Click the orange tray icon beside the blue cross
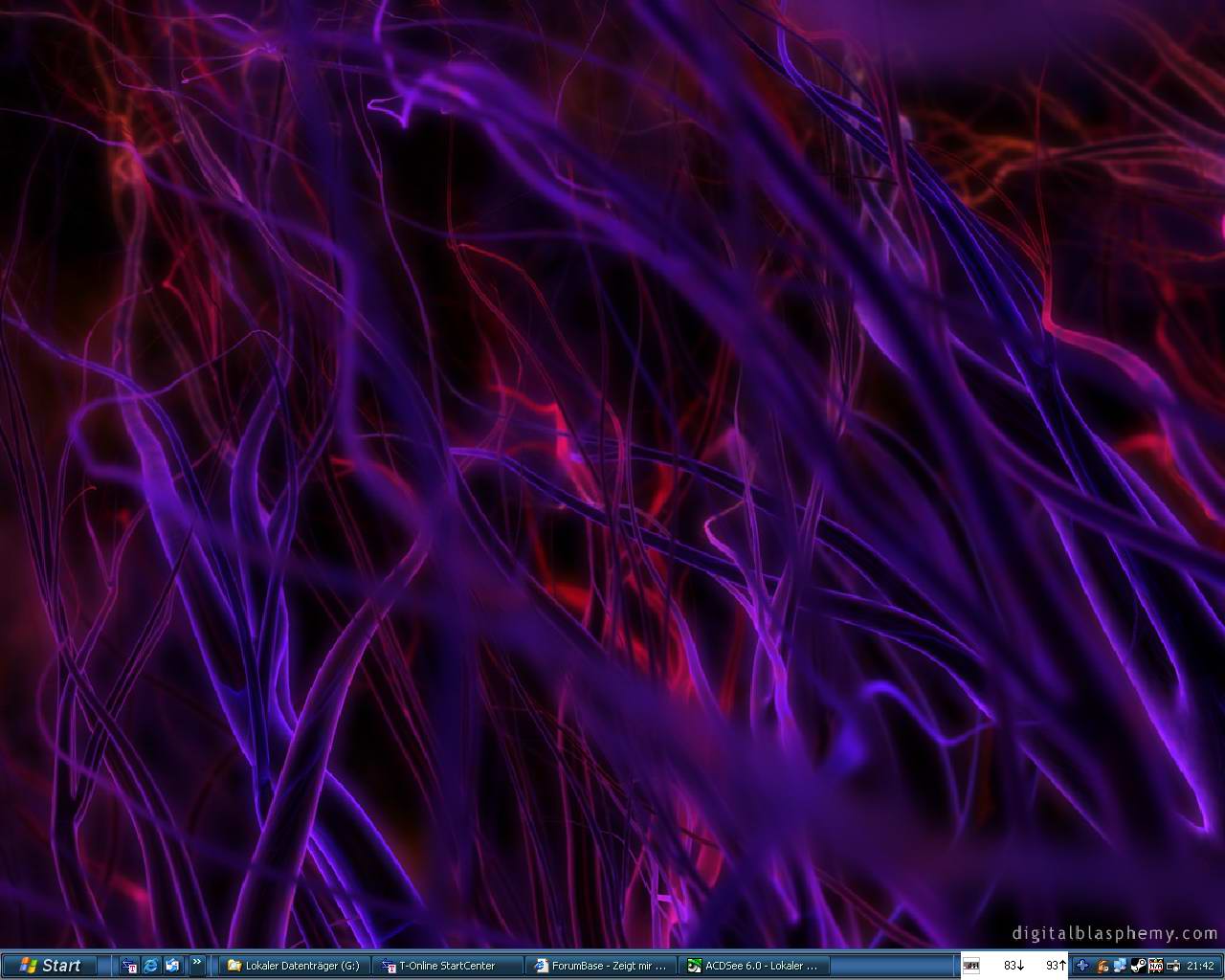This screenshot has height=980, width=1225. point(1102,966)
